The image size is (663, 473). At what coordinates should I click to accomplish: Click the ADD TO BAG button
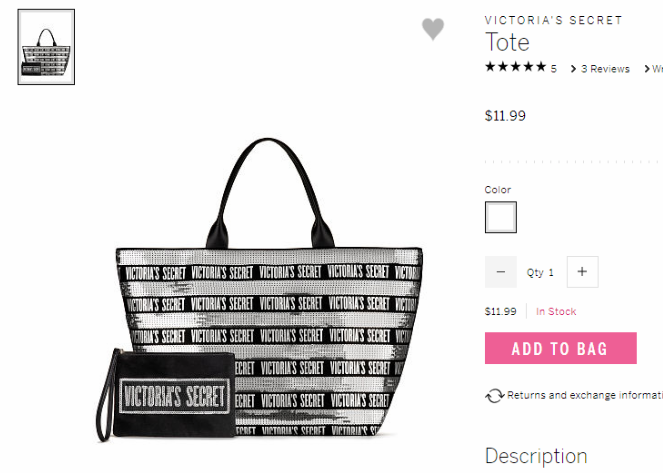(561, 348)
